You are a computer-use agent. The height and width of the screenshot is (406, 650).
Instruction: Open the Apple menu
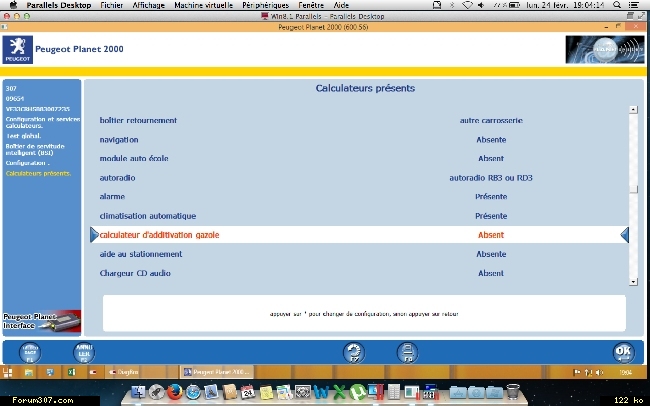pyautogui.click(x=13, y=5)
